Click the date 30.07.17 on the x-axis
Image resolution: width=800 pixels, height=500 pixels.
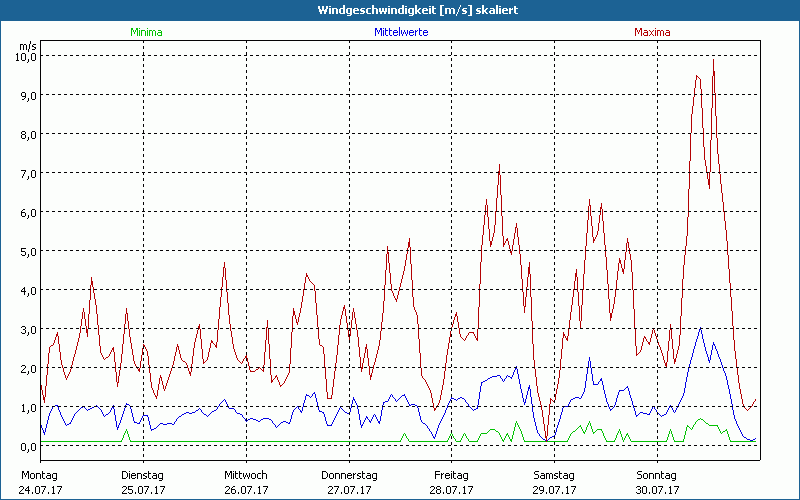[x=657, y=490]
